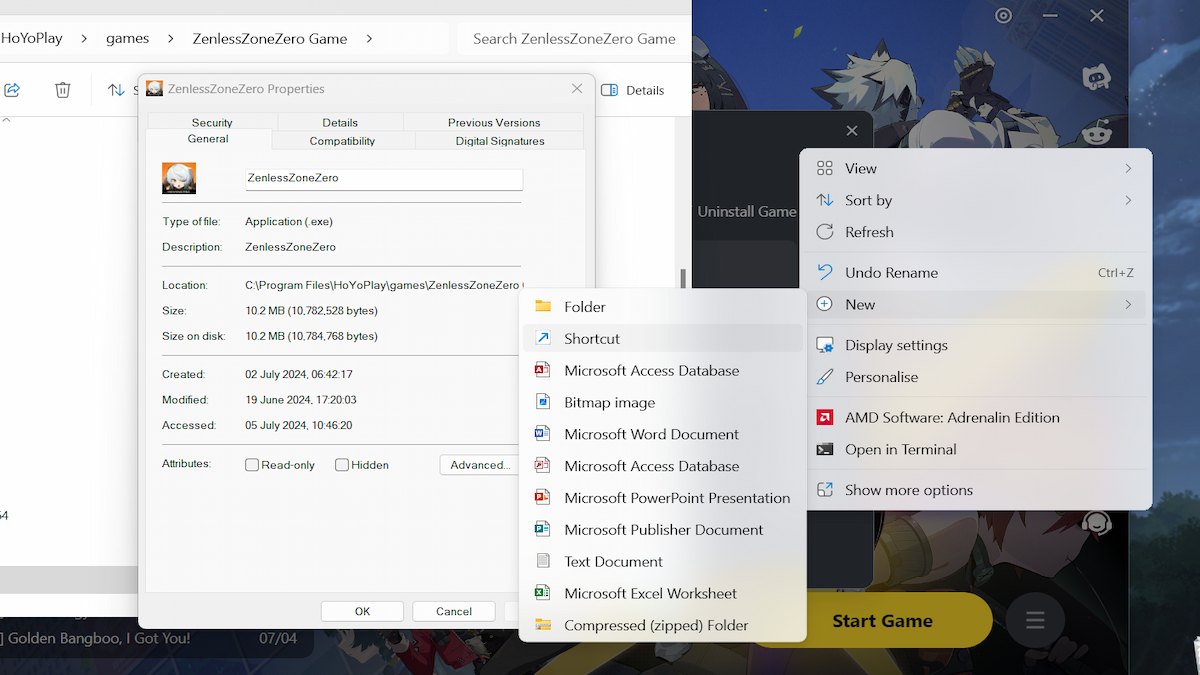The height and width of the screenshot is (675, 1200).
Task: Open the HoYoPlay settings gear
Action: (x=1003, y=16)
